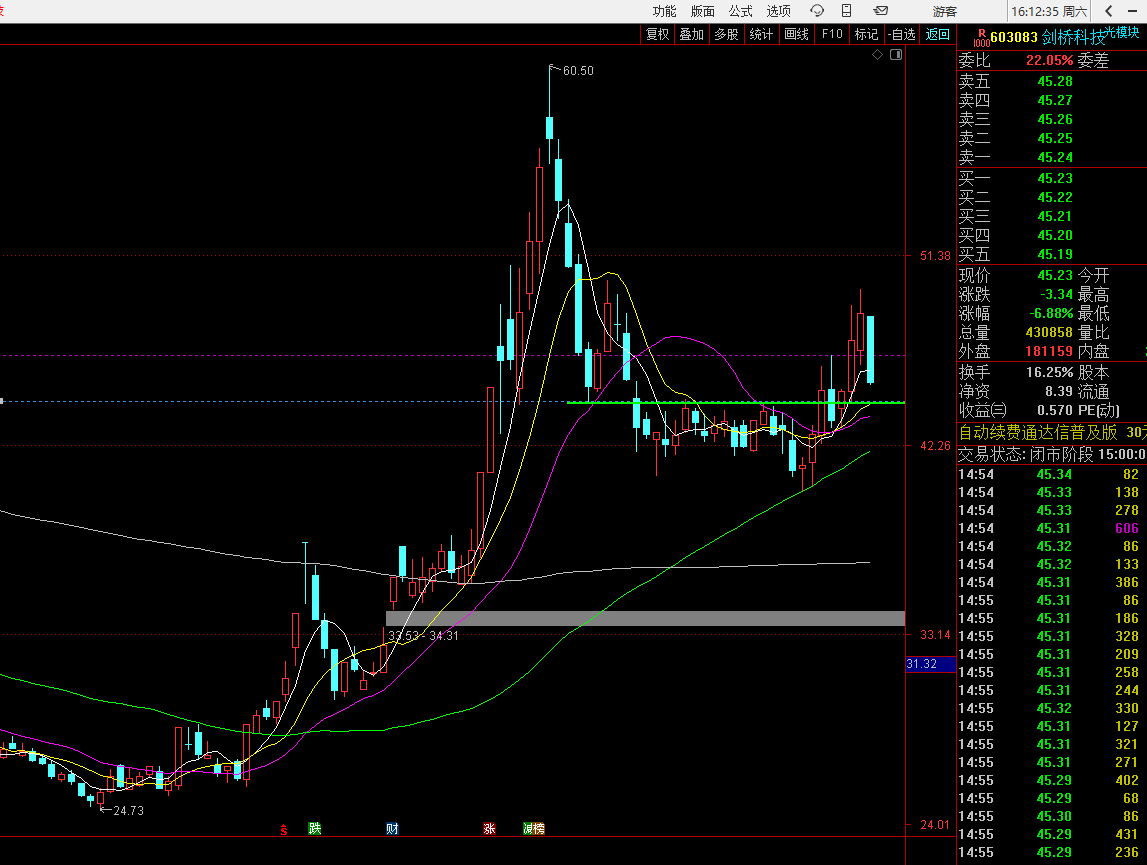
Task: Click the purple 606 volume tick entry
Action: (1127, 528)
